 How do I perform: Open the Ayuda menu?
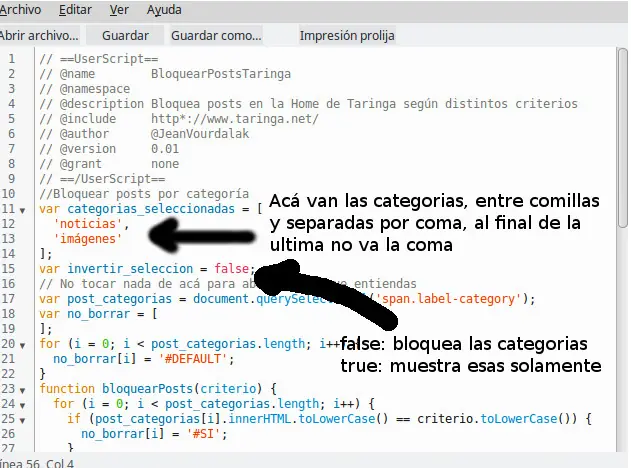[164, 10]
